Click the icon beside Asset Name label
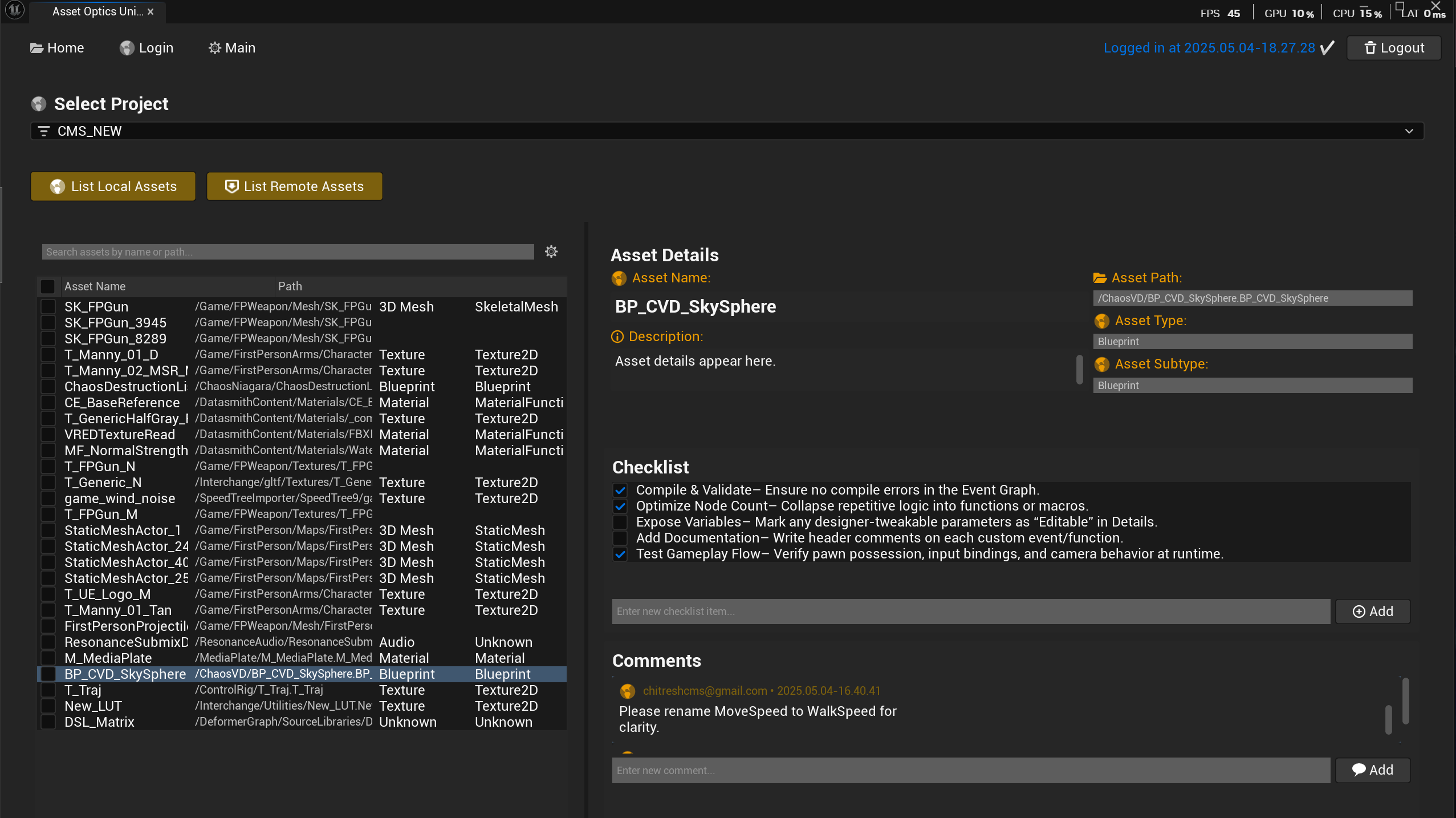 (619, 278)
